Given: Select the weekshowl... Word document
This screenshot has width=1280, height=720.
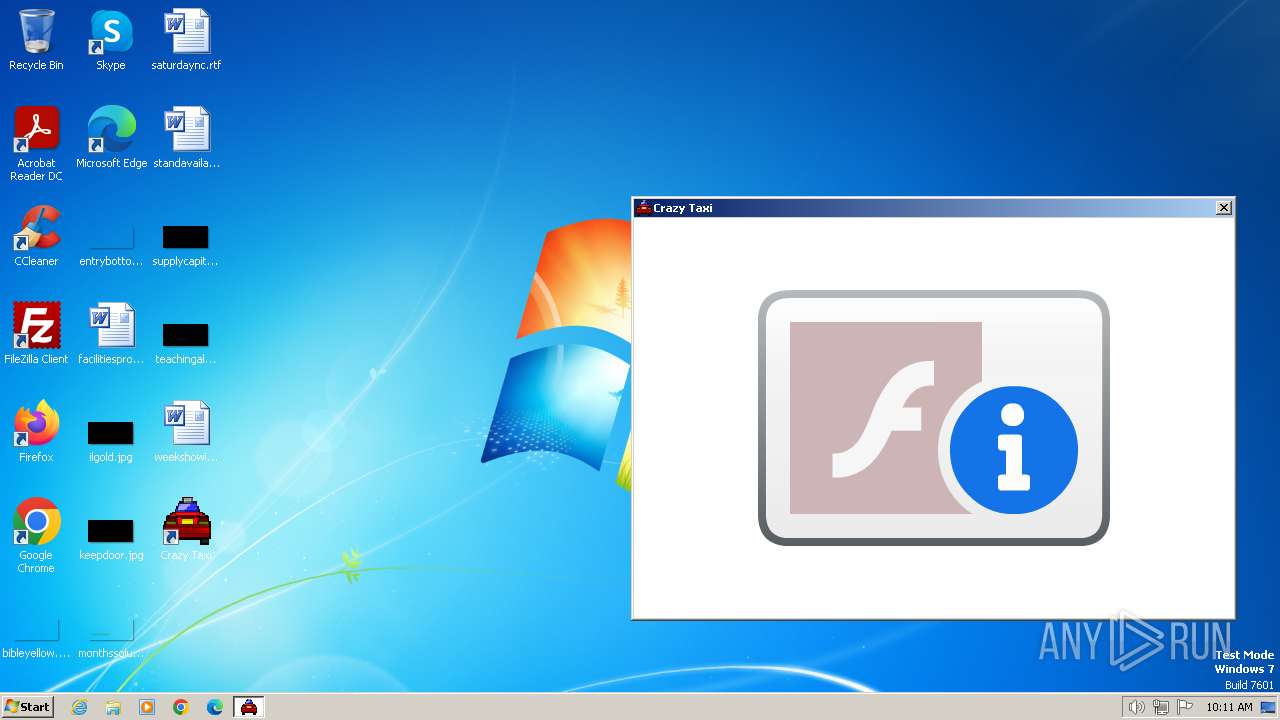Looking at the screenshot, I should click(x=186, y=432).
